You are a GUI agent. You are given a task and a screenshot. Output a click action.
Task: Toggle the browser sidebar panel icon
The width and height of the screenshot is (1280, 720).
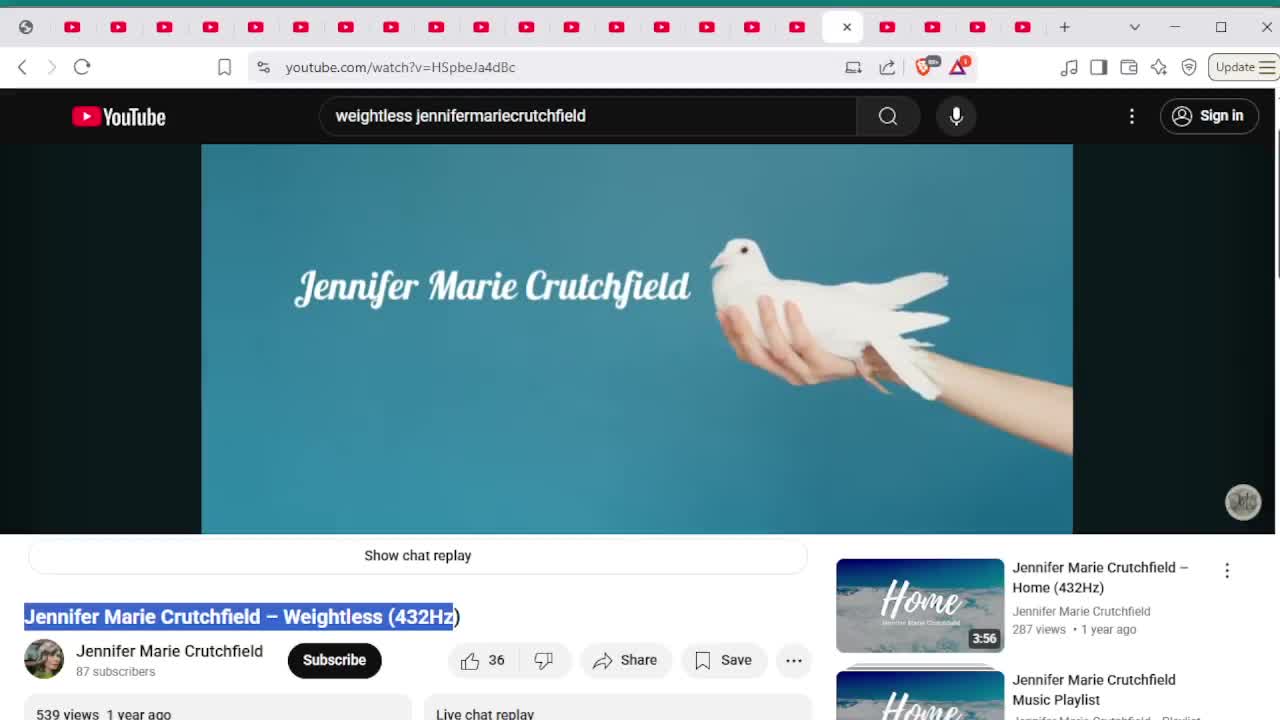click(x=1098, y=67)
